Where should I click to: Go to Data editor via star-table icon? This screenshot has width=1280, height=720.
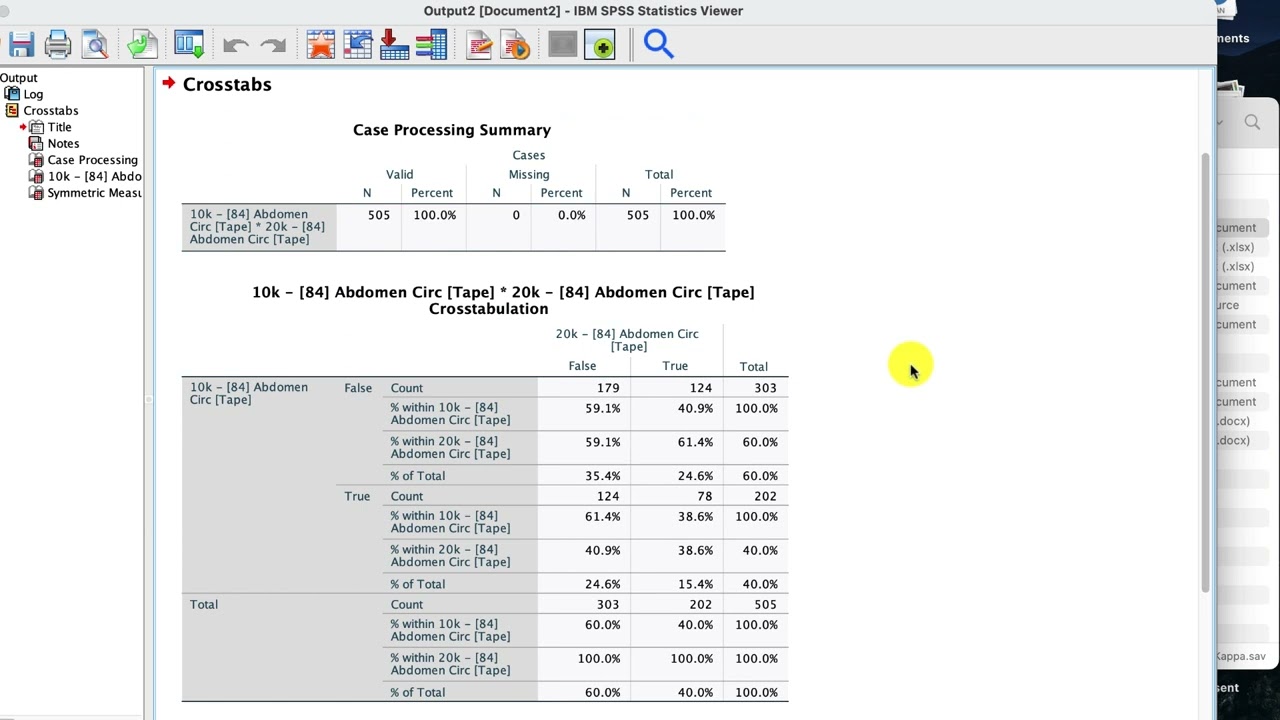[x=321, y=45]
